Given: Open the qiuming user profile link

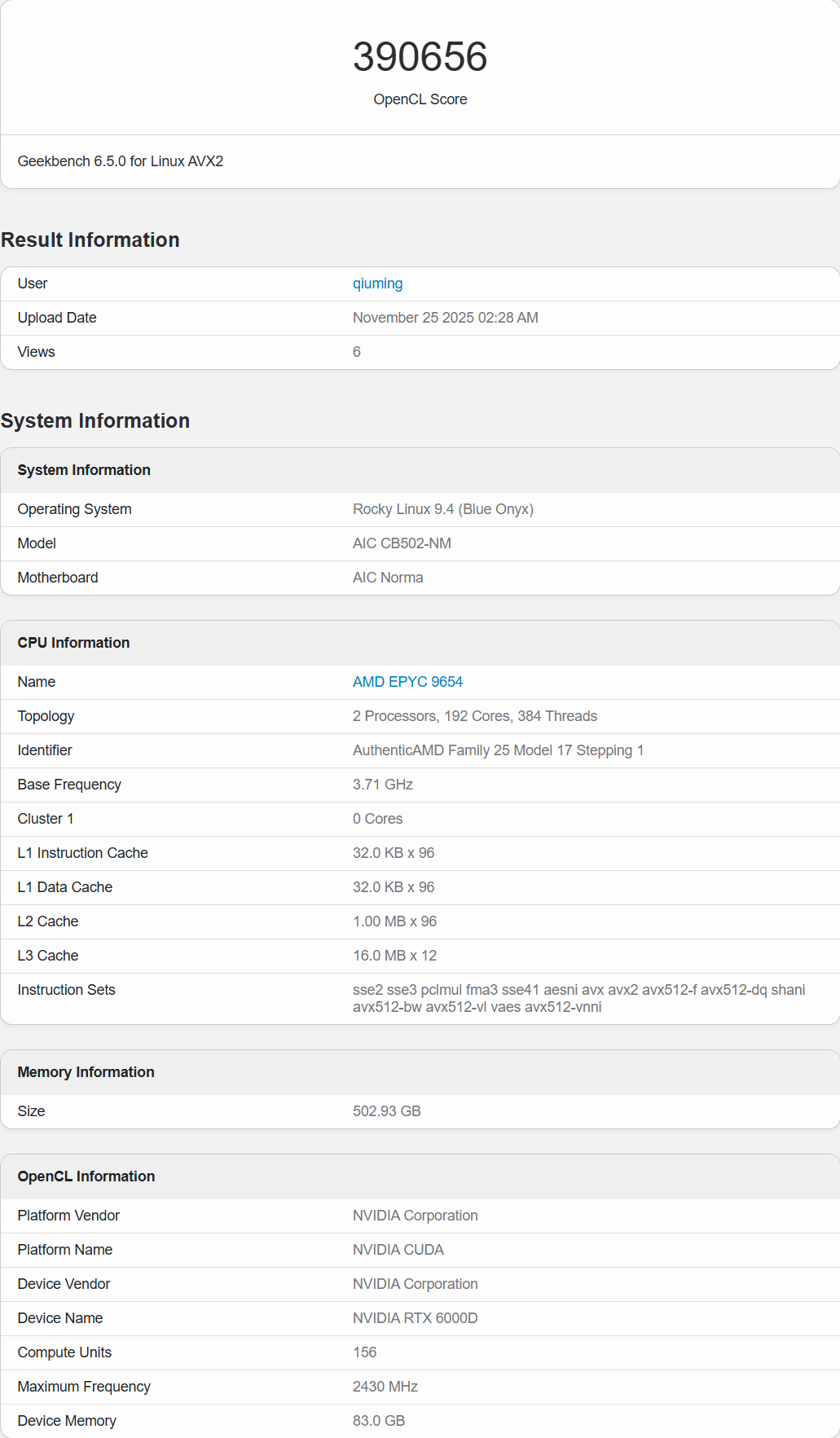Looking at the screenshot, I should click(377, 284).
